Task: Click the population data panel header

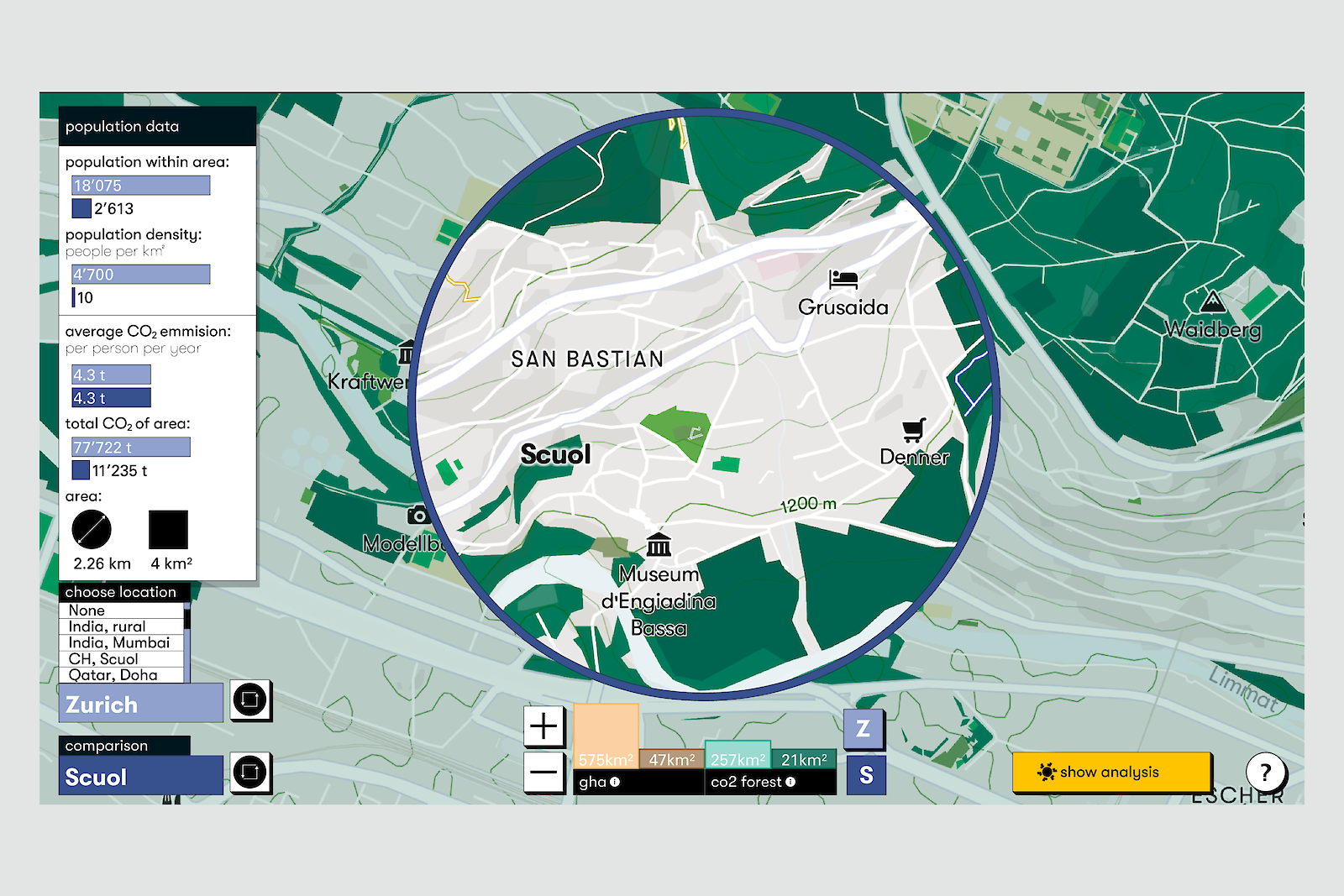Action: tap(122, 126)
